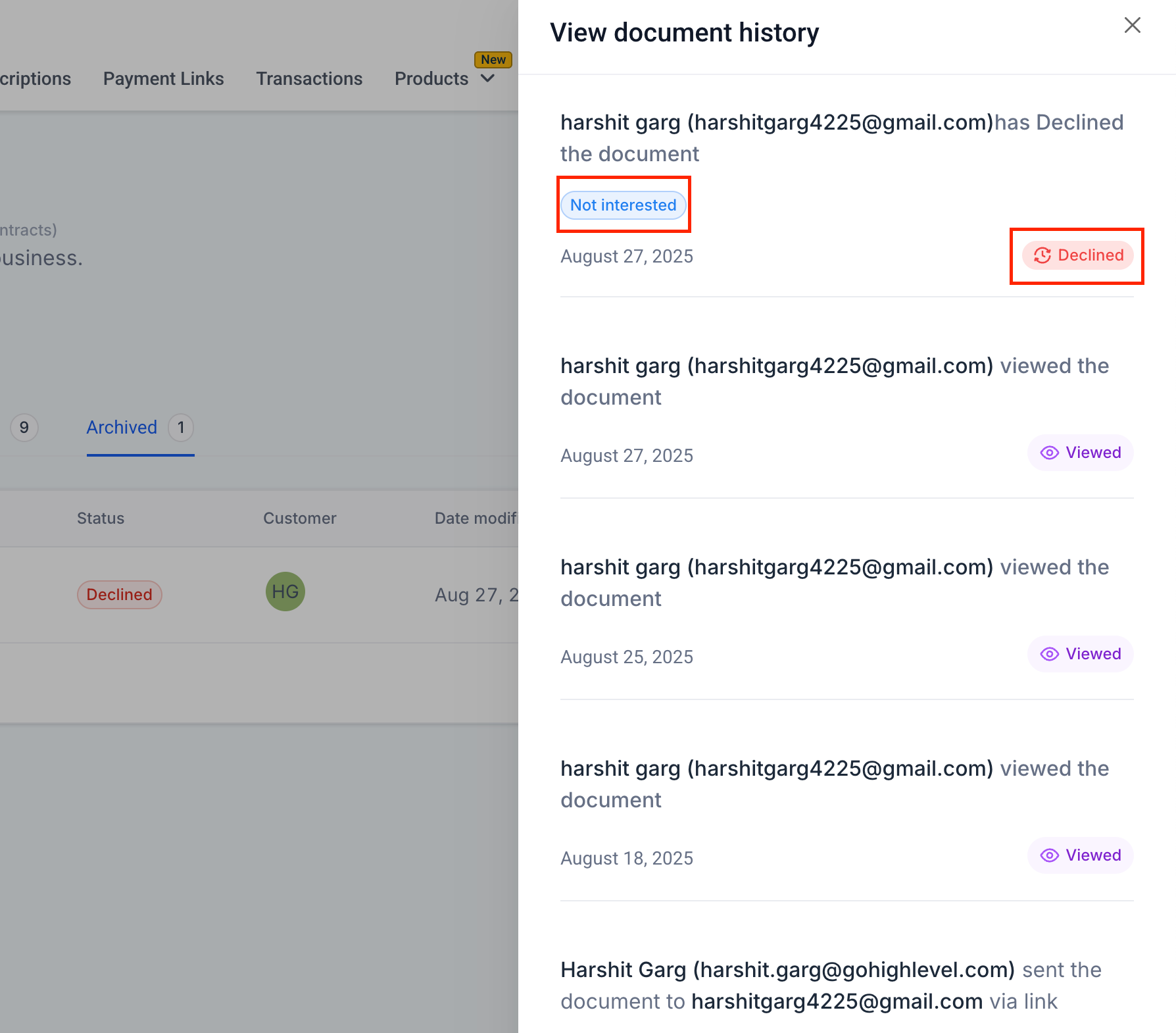Click the Customer column header

click(x=299, y=518)
